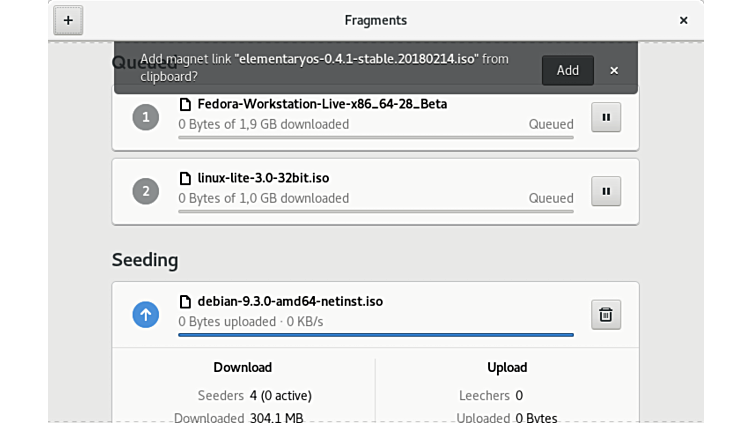Image resolution: width=752 pixels, height=423 pixels.
Task: Click the blue upload arrow icon
Action: pos(146,315)
